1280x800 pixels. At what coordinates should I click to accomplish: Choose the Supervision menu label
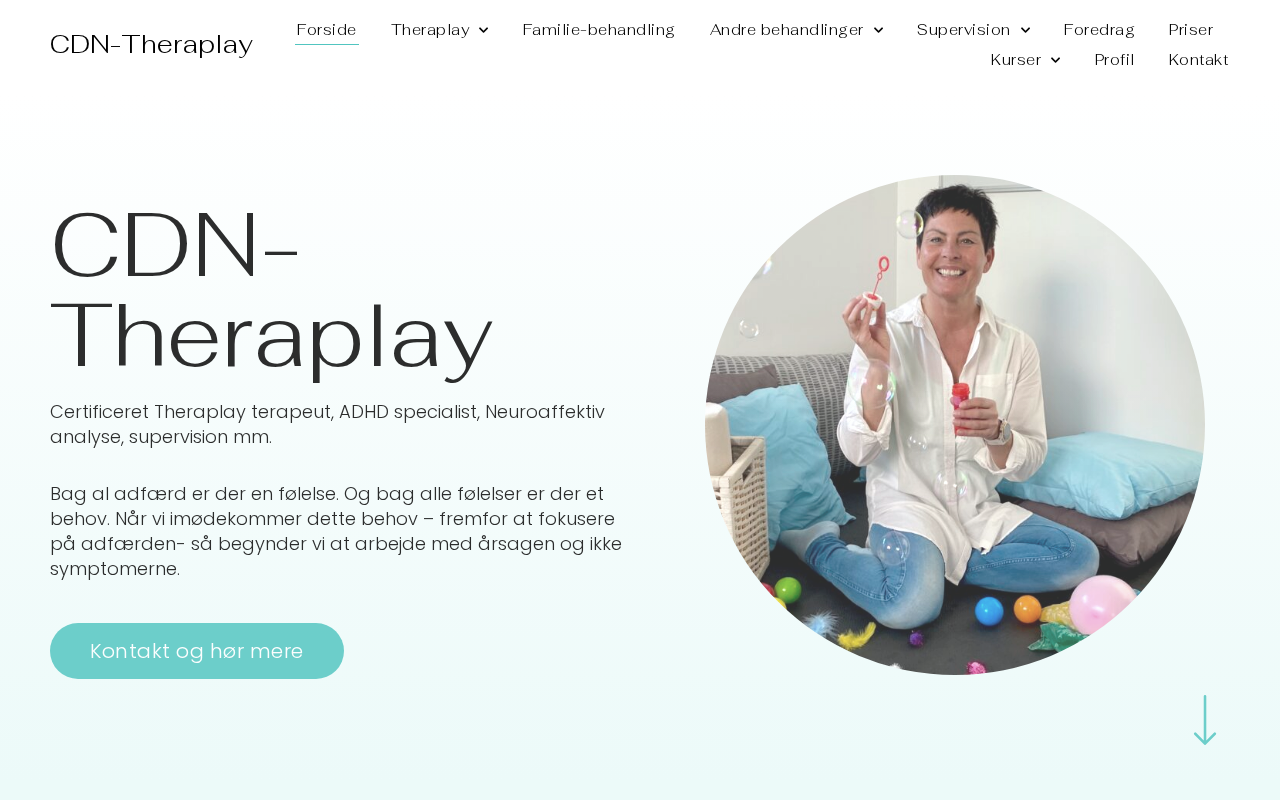pyautogui.click(x=963, y=30)
